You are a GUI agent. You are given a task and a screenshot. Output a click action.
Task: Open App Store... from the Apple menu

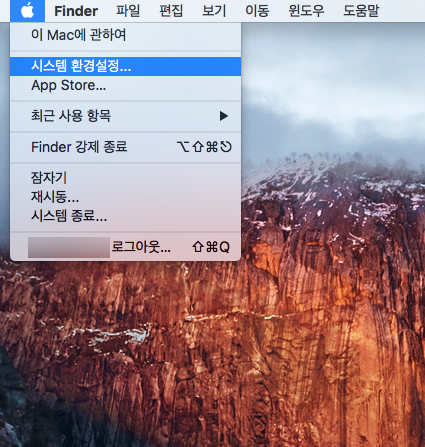coord(125,86)
